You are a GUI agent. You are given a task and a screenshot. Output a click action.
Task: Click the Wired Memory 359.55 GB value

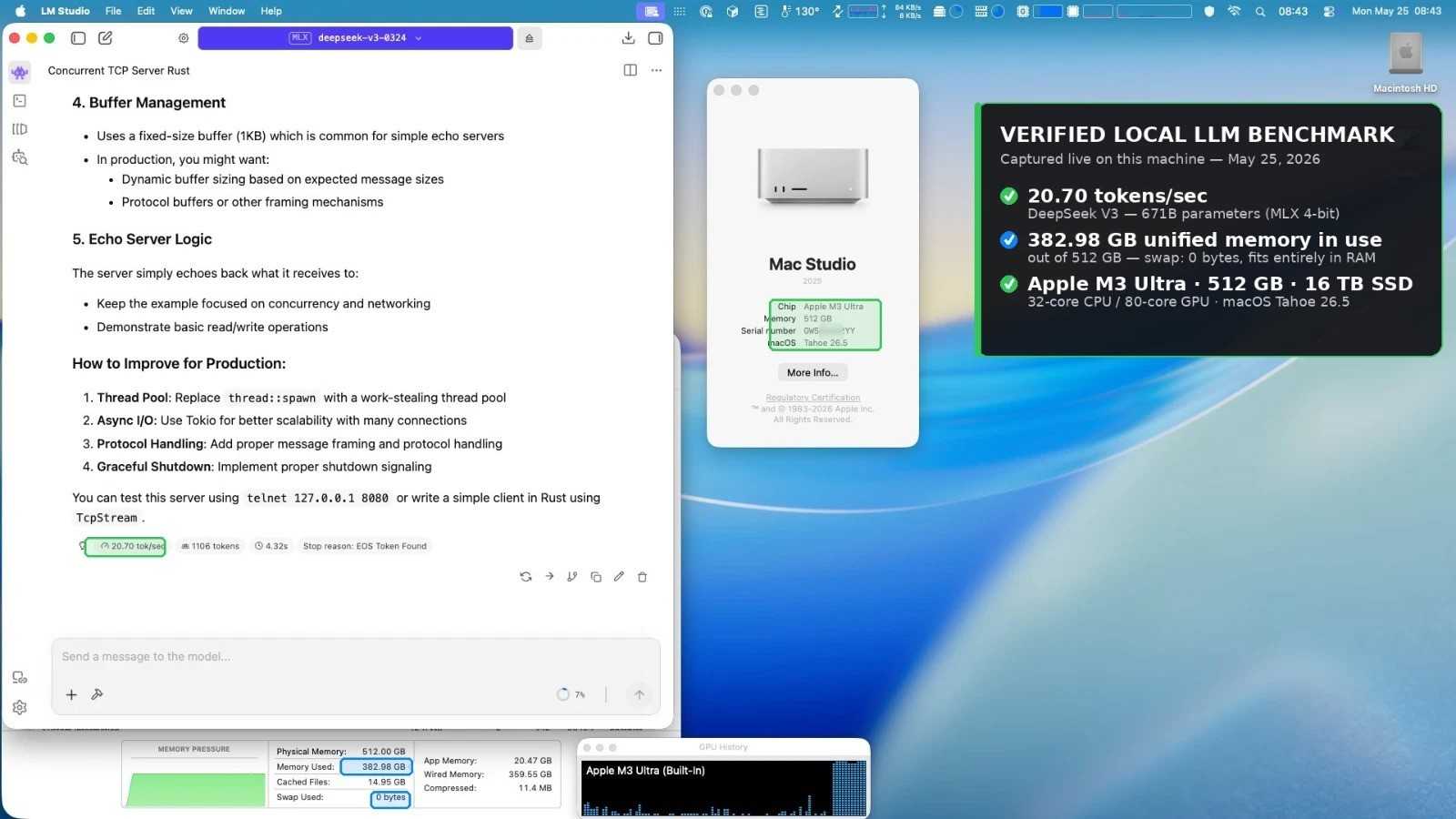[530, 774]
